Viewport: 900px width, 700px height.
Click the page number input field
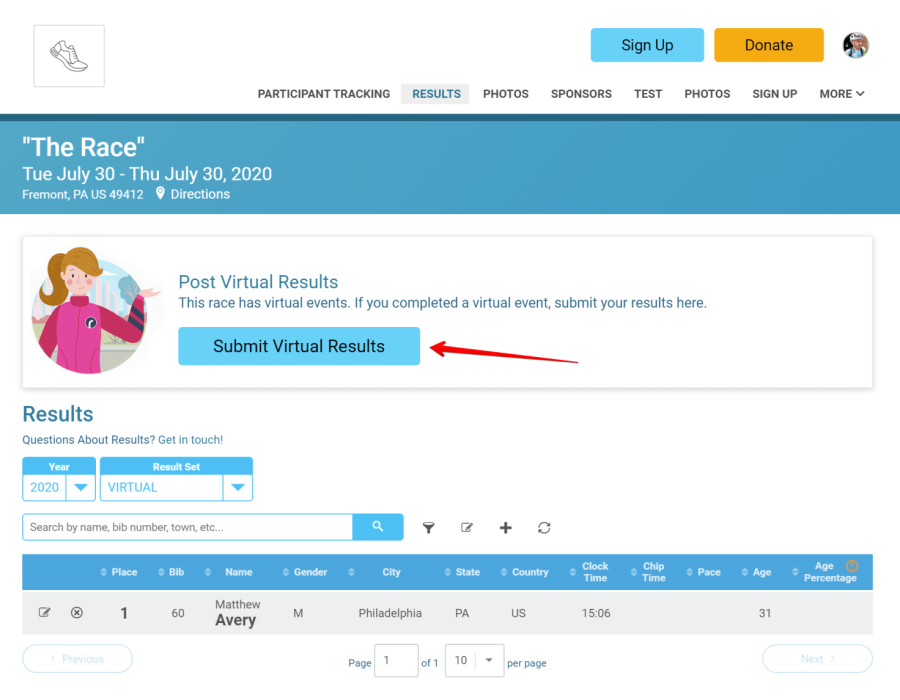(396, 660)
